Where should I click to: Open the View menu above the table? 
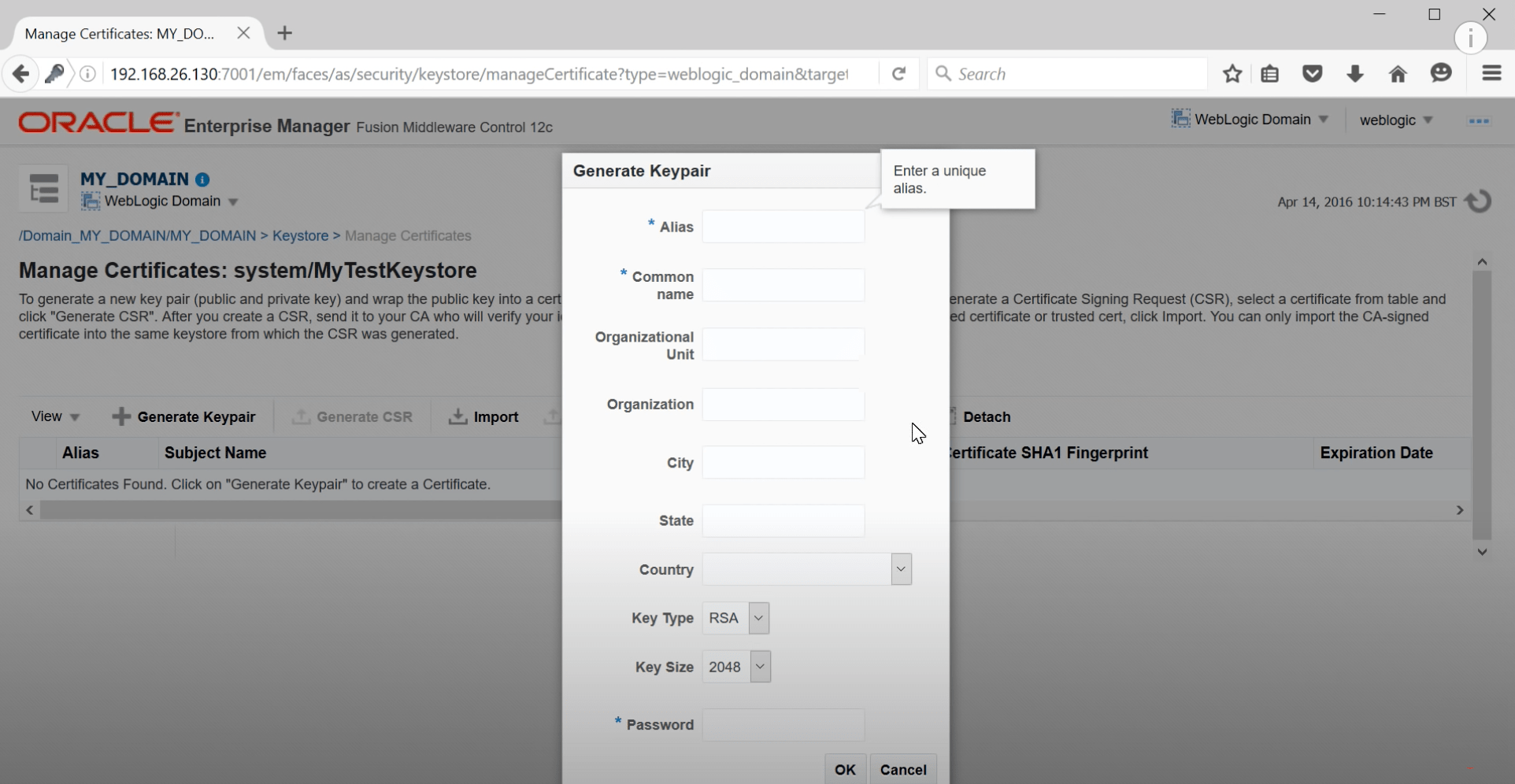click(x=54, y=416)
